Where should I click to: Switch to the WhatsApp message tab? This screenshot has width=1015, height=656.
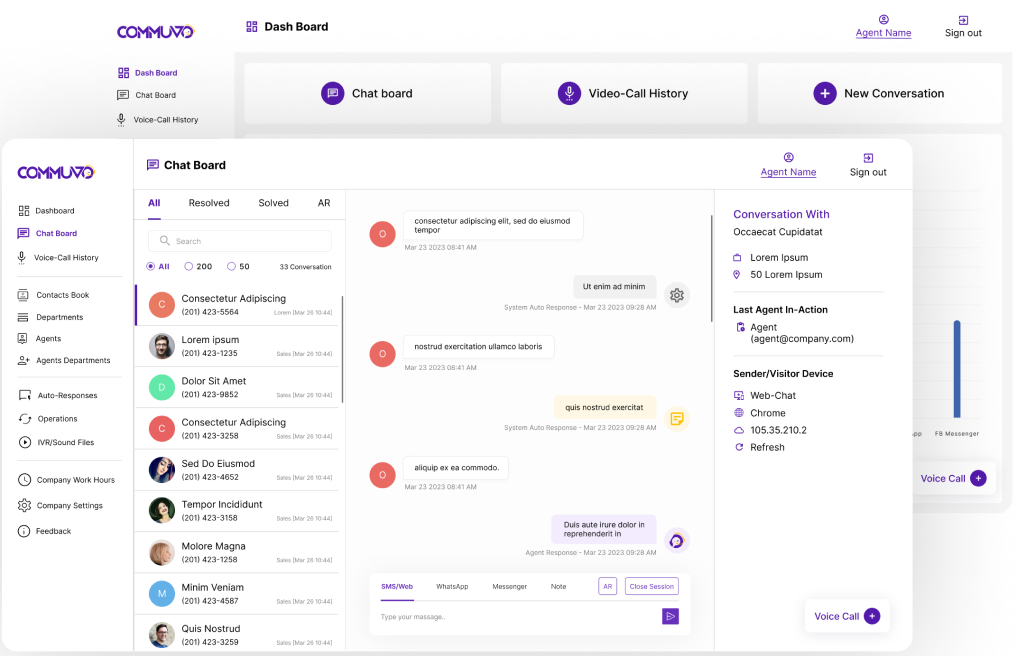(452, 586)
